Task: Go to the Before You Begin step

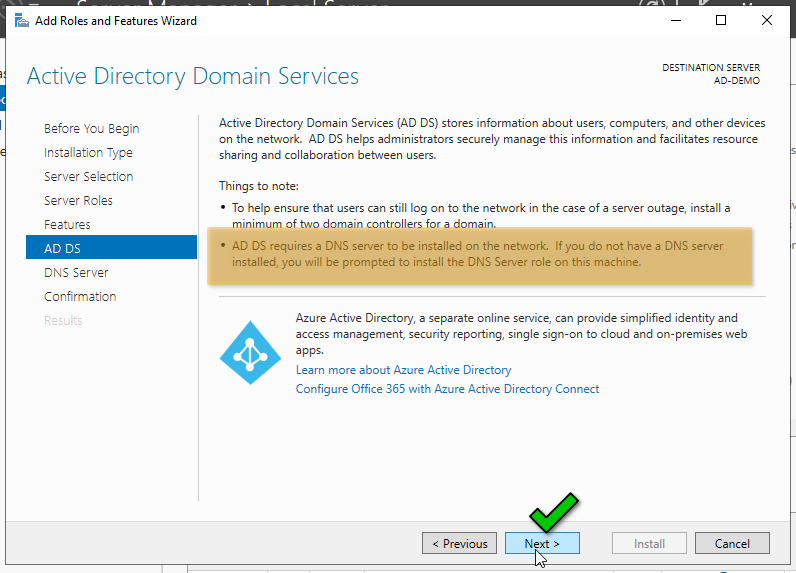Action: 91,128
